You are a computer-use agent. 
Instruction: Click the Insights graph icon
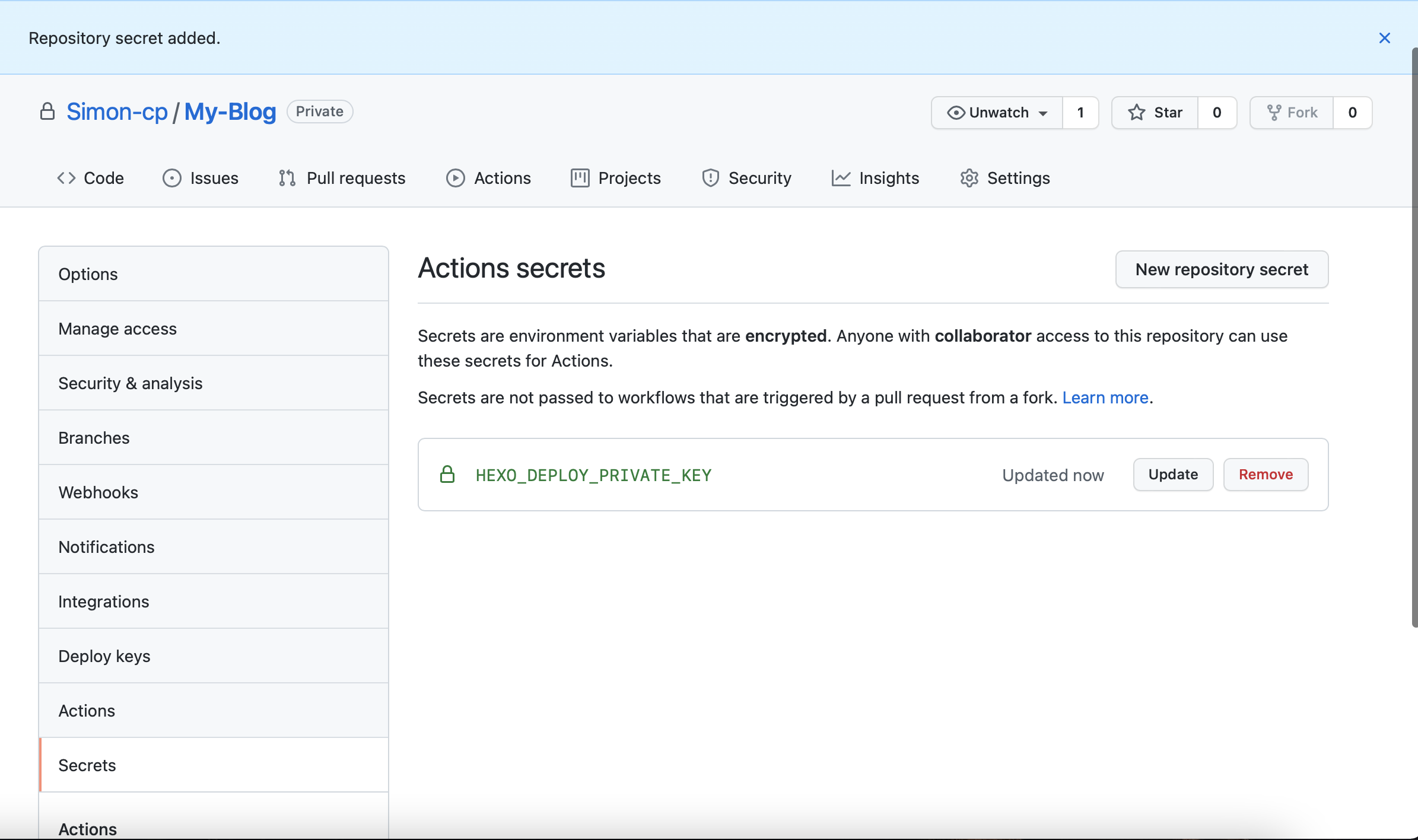coord(841,178)
